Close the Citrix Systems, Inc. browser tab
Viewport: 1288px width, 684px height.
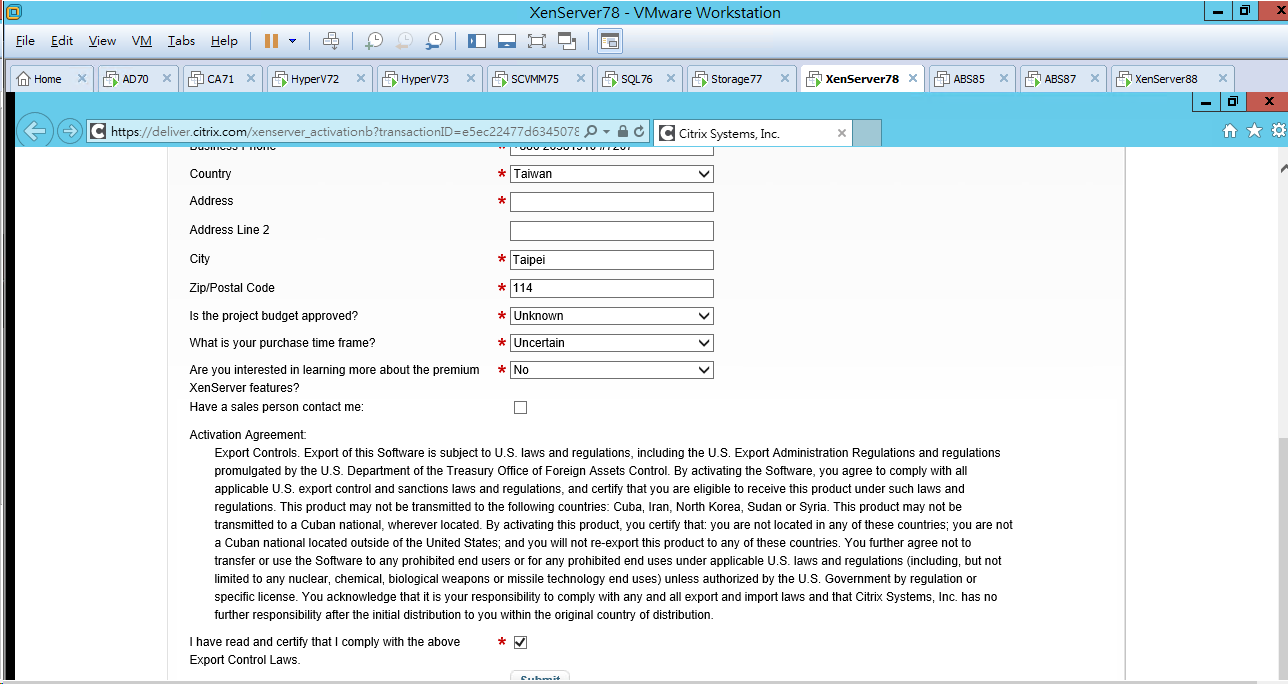(842, 133)
